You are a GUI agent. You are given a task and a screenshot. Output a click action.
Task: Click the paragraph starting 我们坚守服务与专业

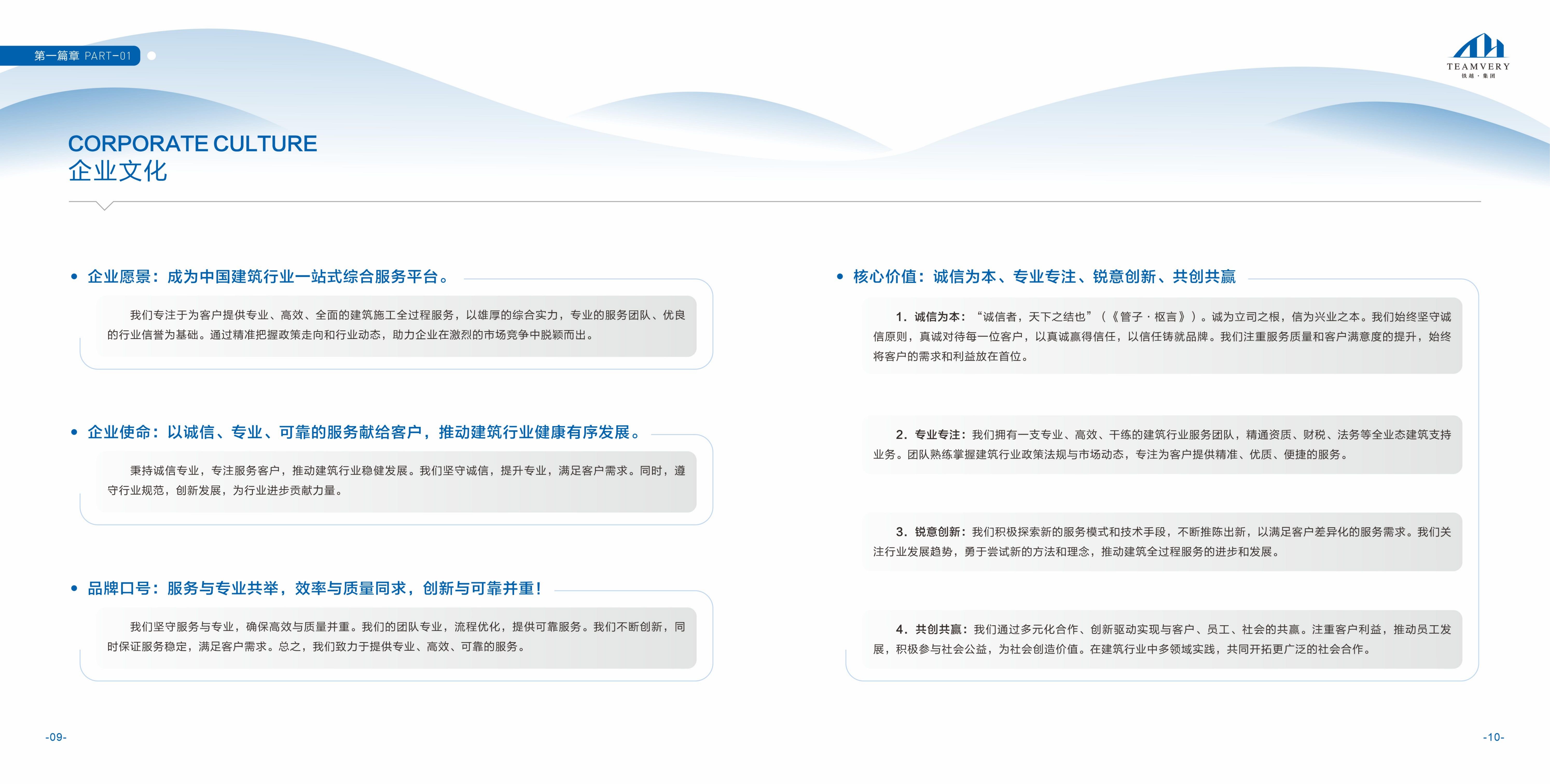pyautogui.click(x=397, y=637)
